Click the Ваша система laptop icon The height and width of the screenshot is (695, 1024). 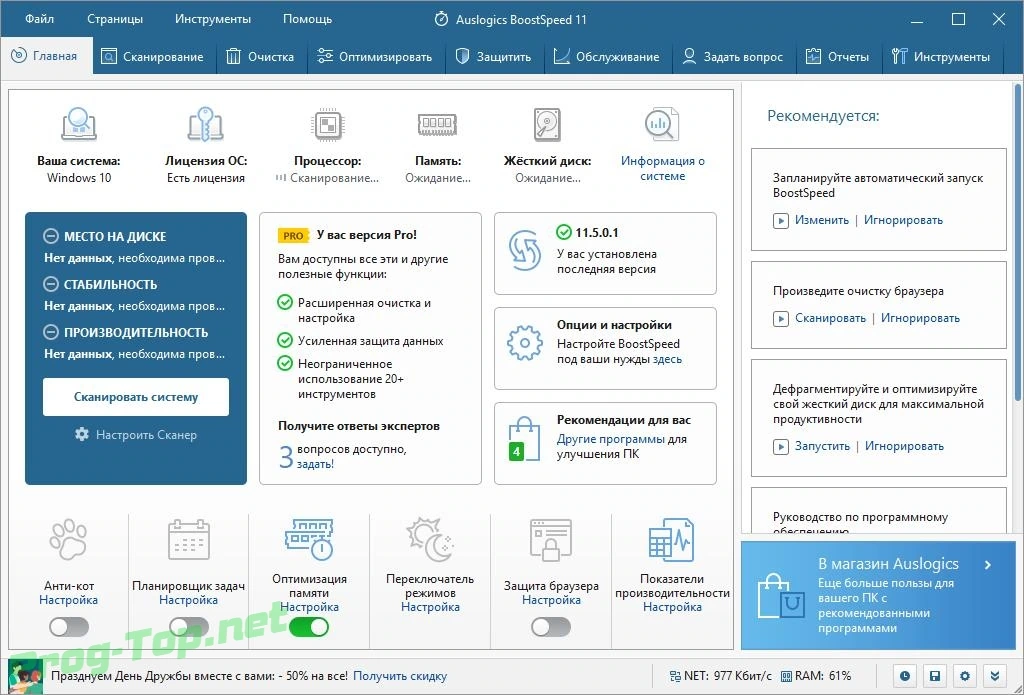click(79, 124)
